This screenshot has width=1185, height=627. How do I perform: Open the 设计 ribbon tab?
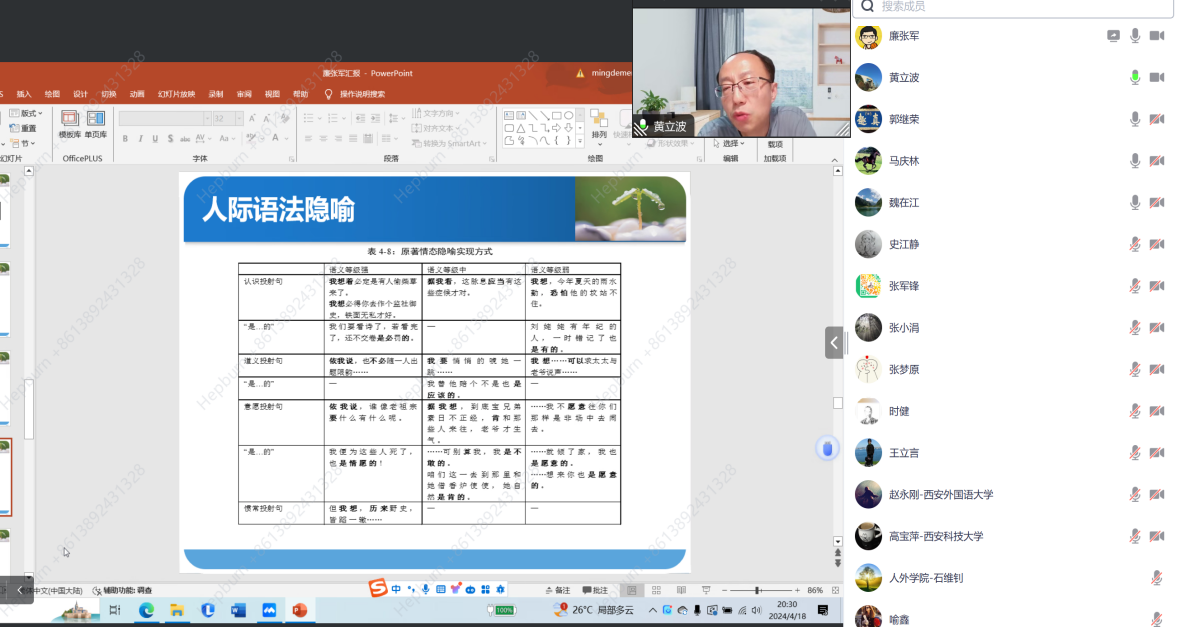pos(80,94)
